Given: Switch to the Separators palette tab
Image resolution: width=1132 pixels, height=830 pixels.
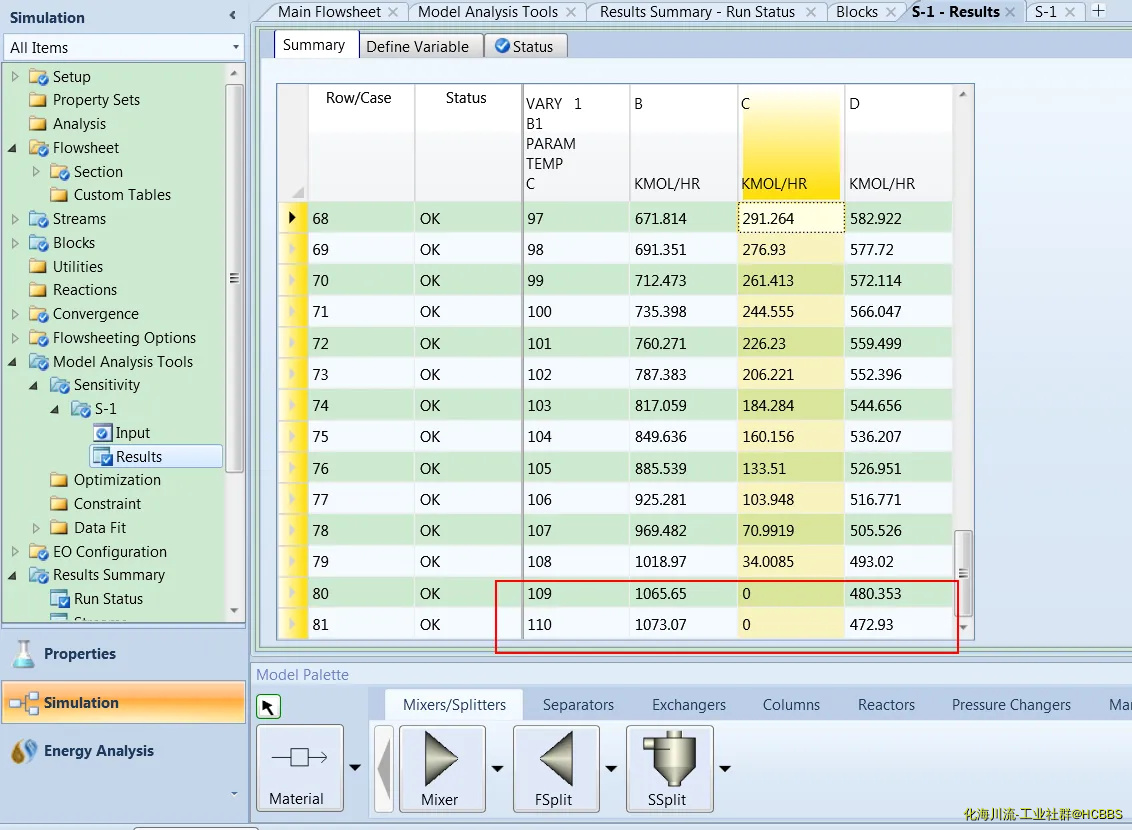Looking at the screenshot, I should coord(578,704).
